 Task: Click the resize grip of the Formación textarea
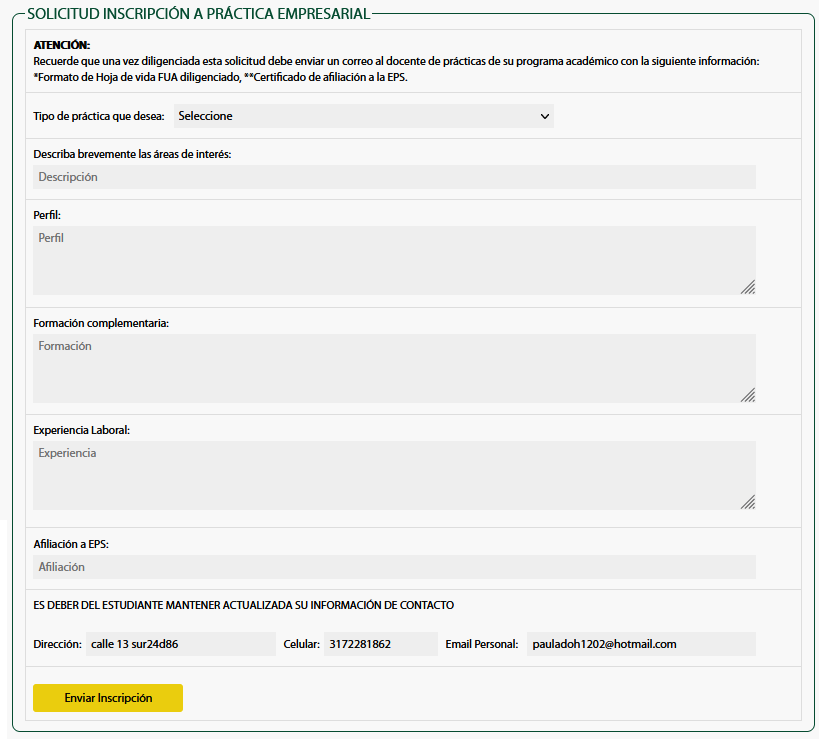point(748,395)
